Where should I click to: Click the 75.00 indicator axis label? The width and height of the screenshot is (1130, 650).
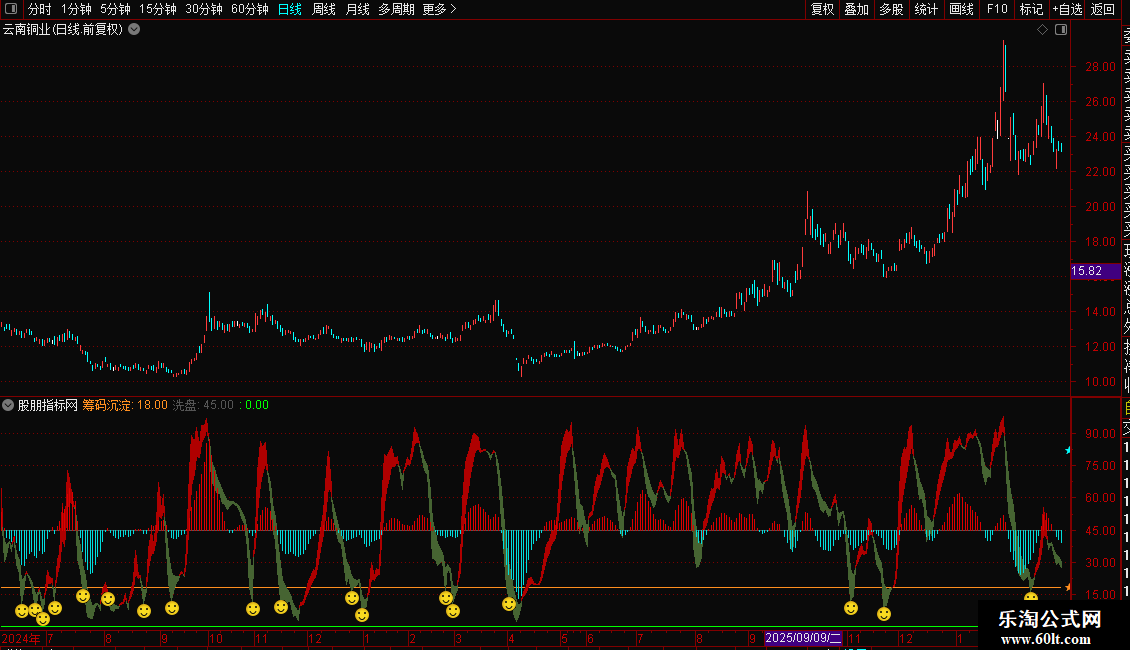(1100, 466)
